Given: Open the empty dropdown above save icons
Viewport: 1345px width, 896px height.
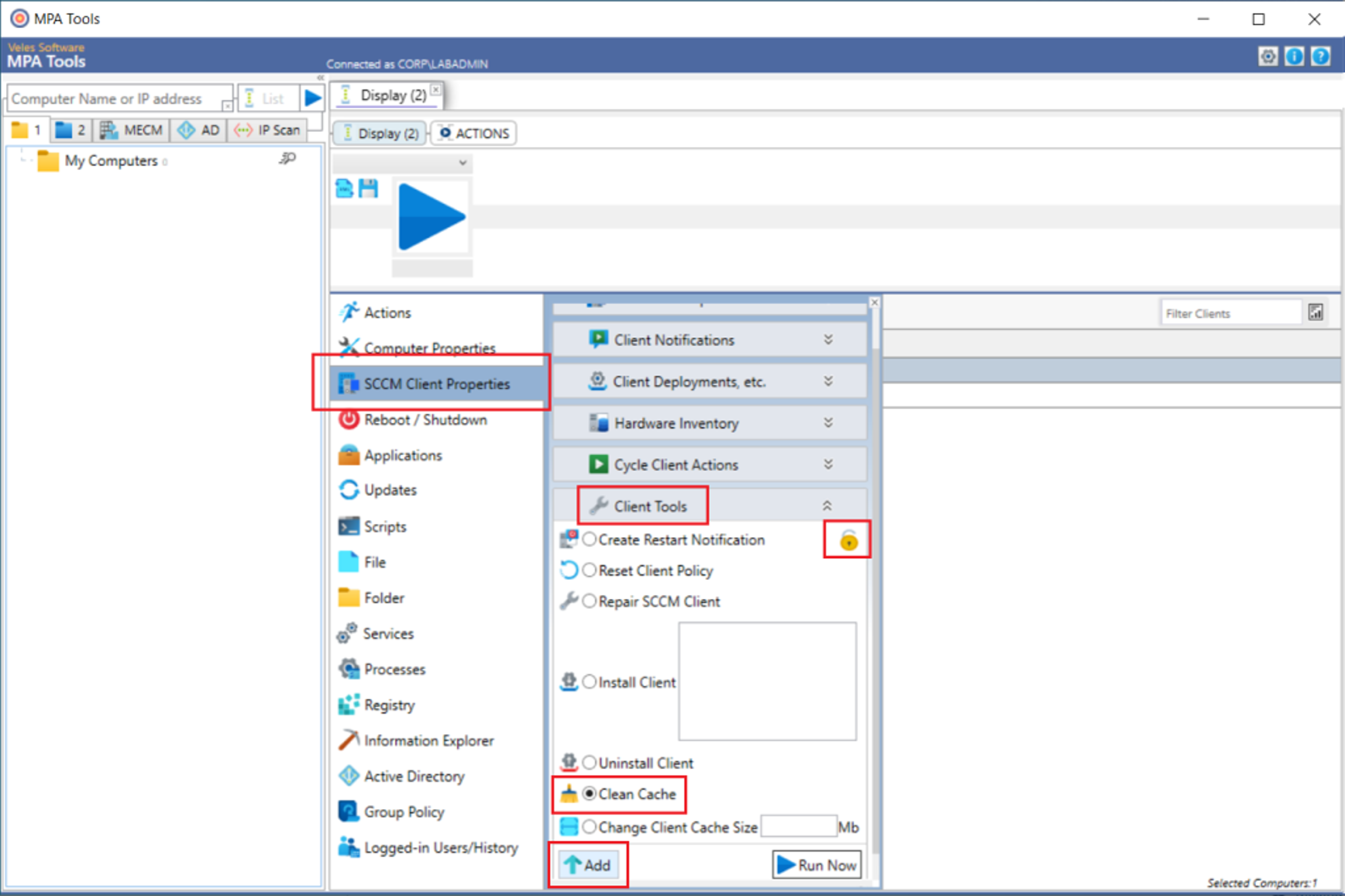Looking at the screenshot, I should coord(402,164).
